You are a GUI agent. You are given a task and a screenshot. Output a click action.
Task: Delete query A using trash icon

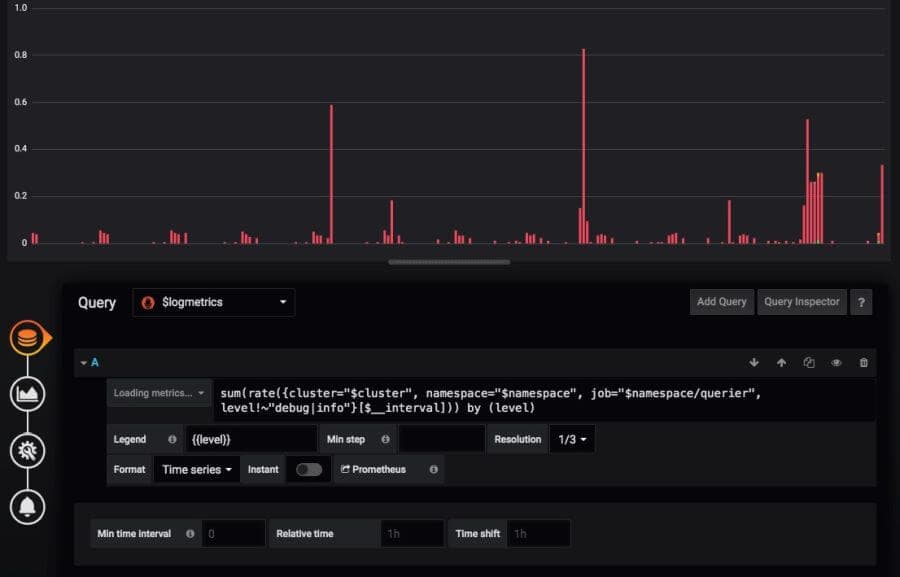click(863, 362)
